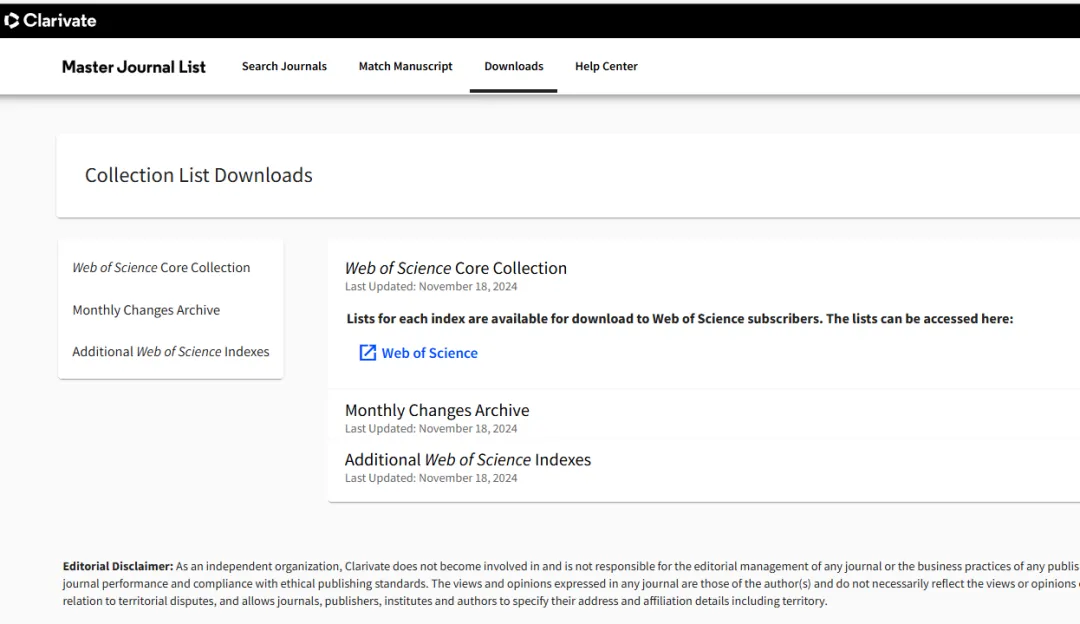Click the 'Lists for each index are available' sentence
This screenshot has height=624, width=1080.
coord(680,318)
